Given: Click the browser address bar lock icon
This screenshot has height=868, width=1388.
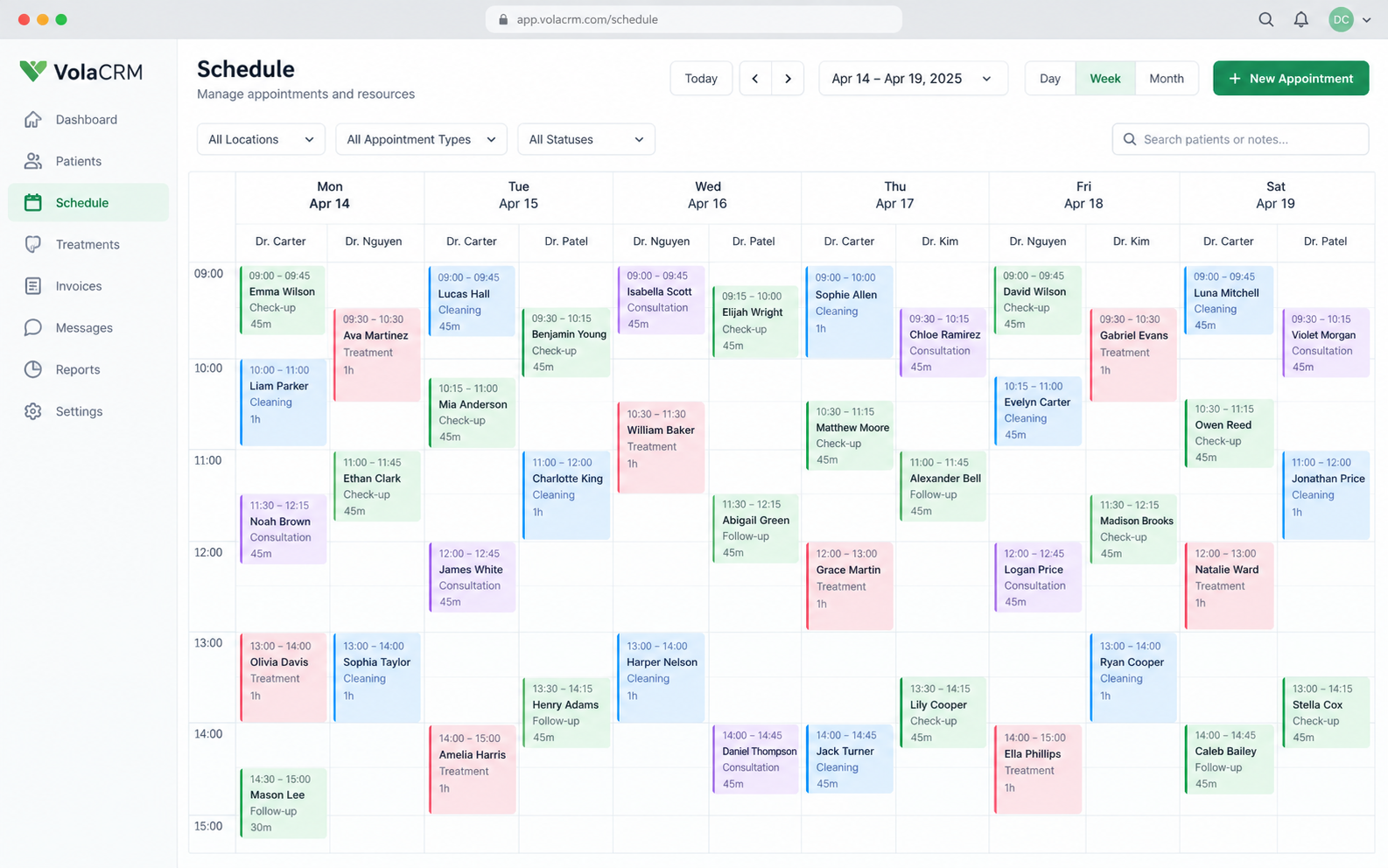Looking at the screenshot, I should click(x=503, y=19).
